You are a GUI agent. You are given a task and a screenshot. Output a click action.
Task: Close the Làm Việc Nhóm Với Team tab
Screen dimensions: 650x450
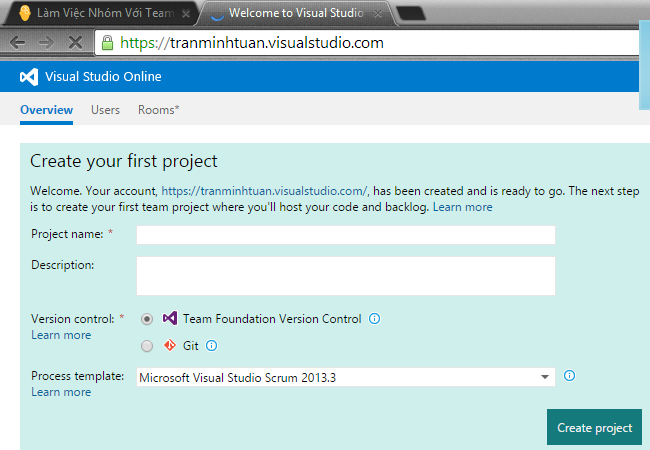point(186,14)
